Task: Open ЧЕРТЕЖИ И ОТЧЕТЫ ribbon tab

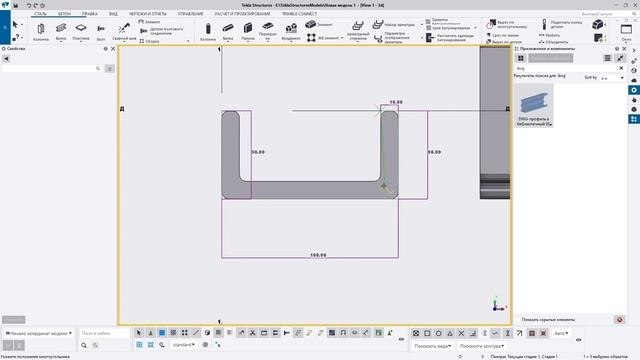Action: point(148,14)
